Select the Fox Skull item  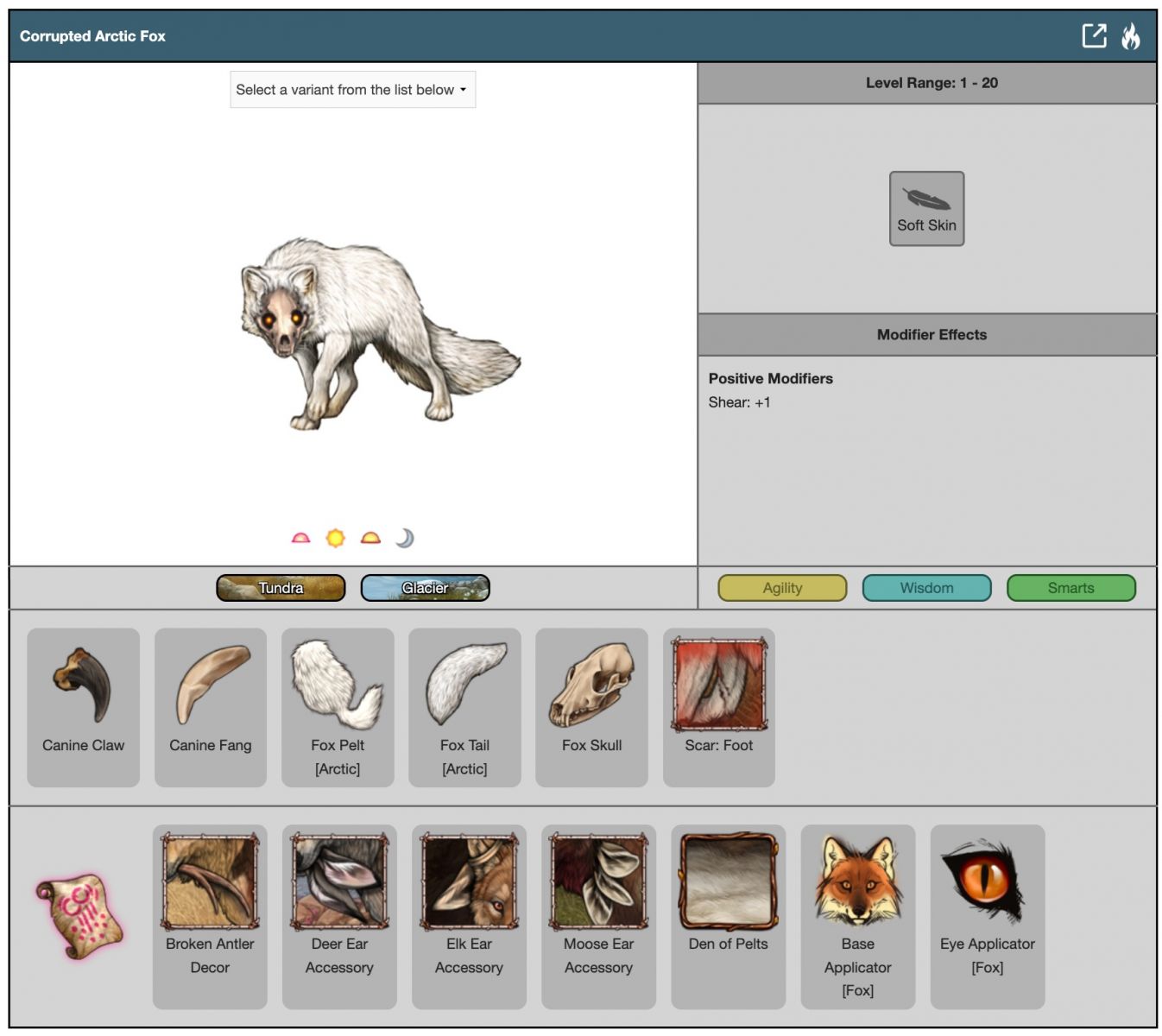pyautogui.click(x=591, y=686)
